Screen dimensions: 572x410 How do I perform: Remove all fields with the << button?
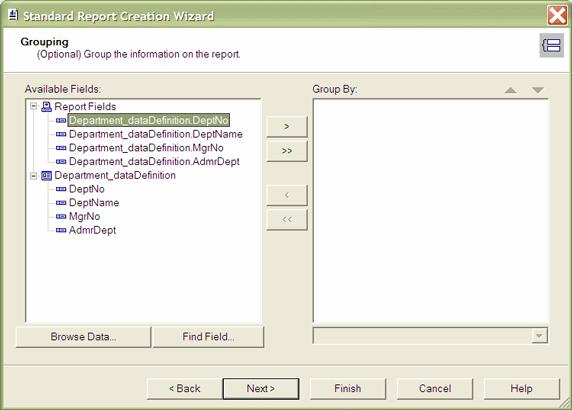tap(287, 220)
